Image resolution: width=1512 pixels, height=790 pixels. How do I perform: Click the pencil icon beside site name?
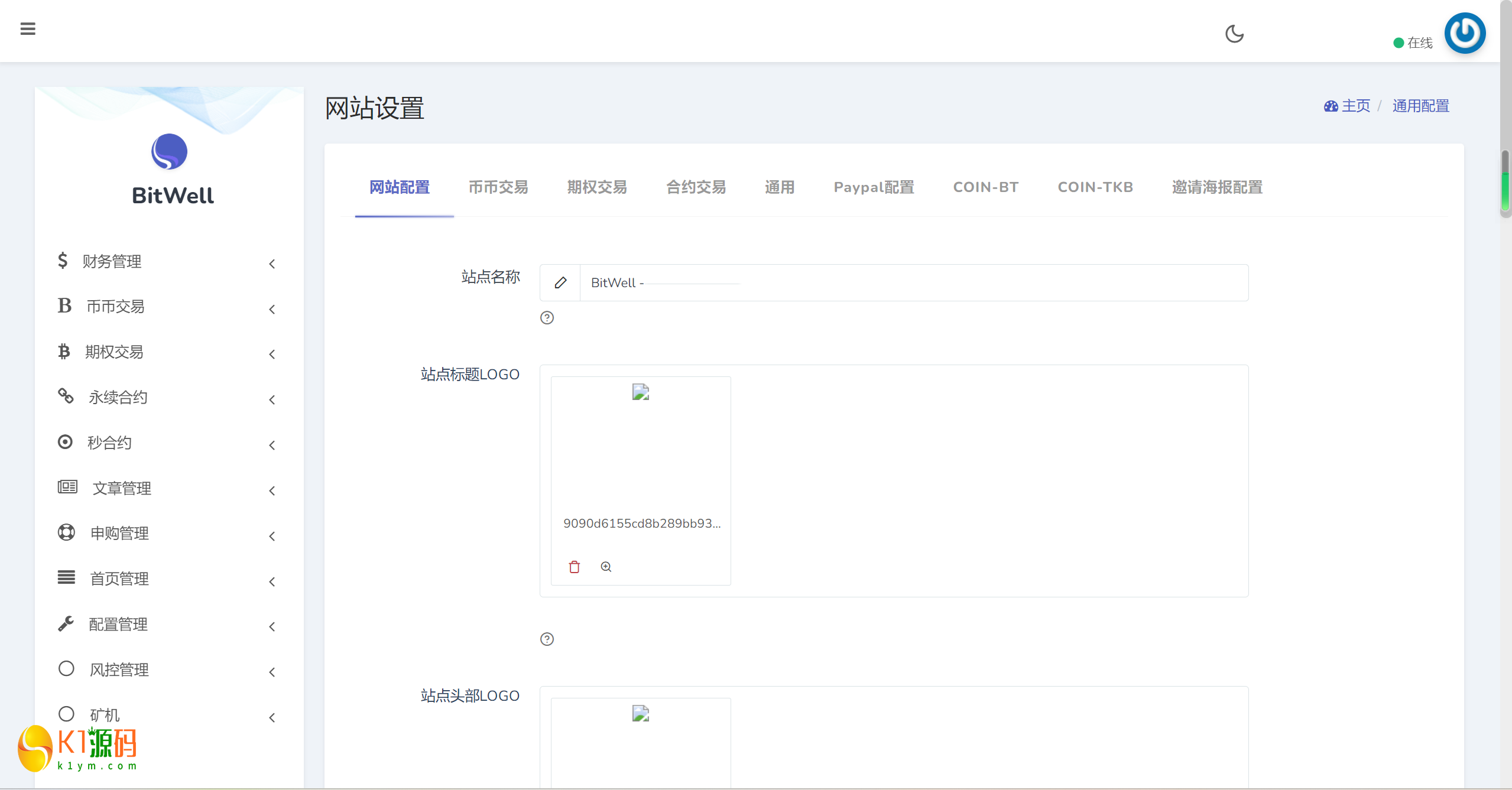pos(560,283)
